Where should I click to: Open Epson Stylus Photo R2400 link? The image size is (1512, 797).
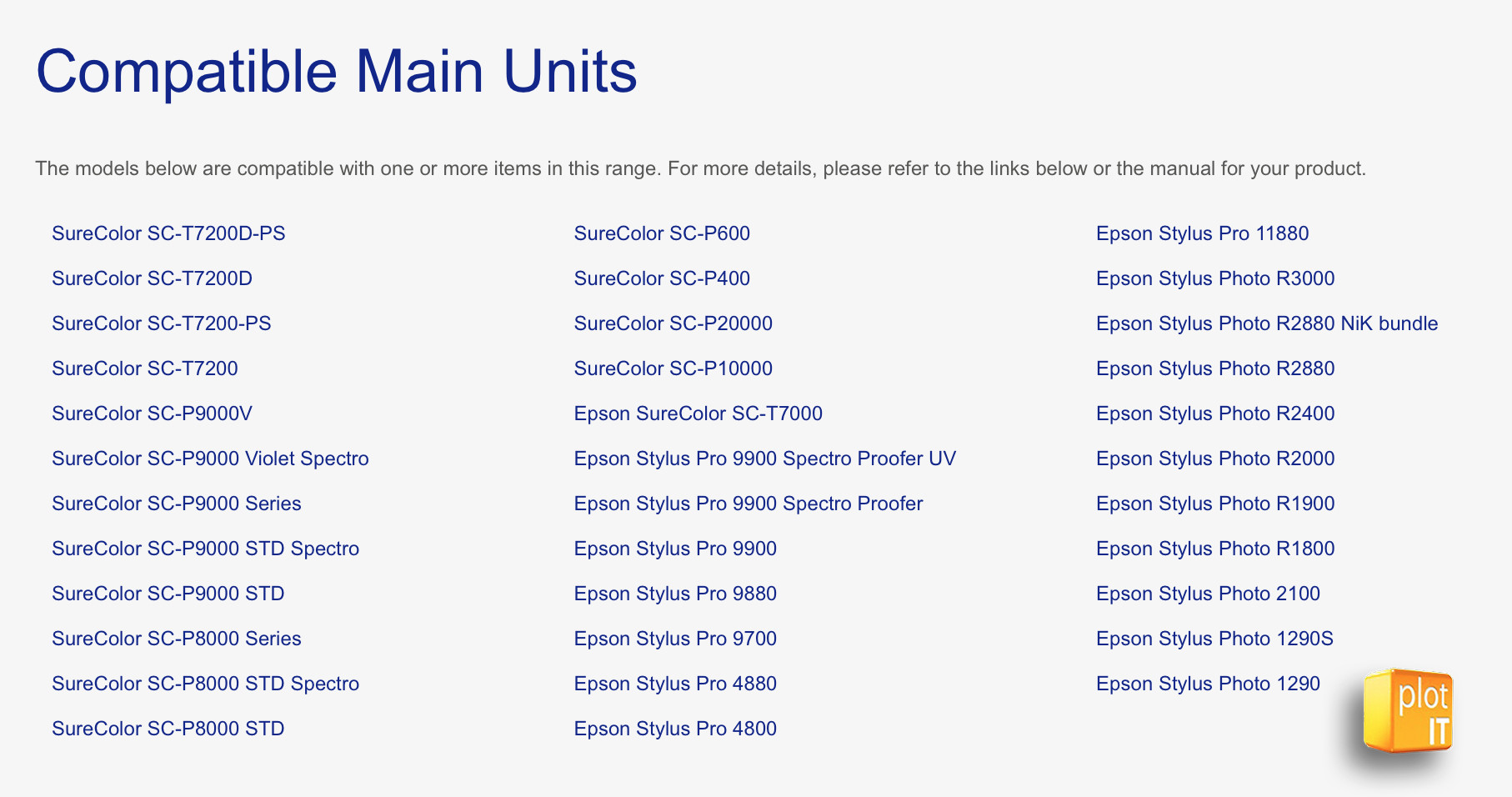pyautogui.click(x=1215, y=414)
